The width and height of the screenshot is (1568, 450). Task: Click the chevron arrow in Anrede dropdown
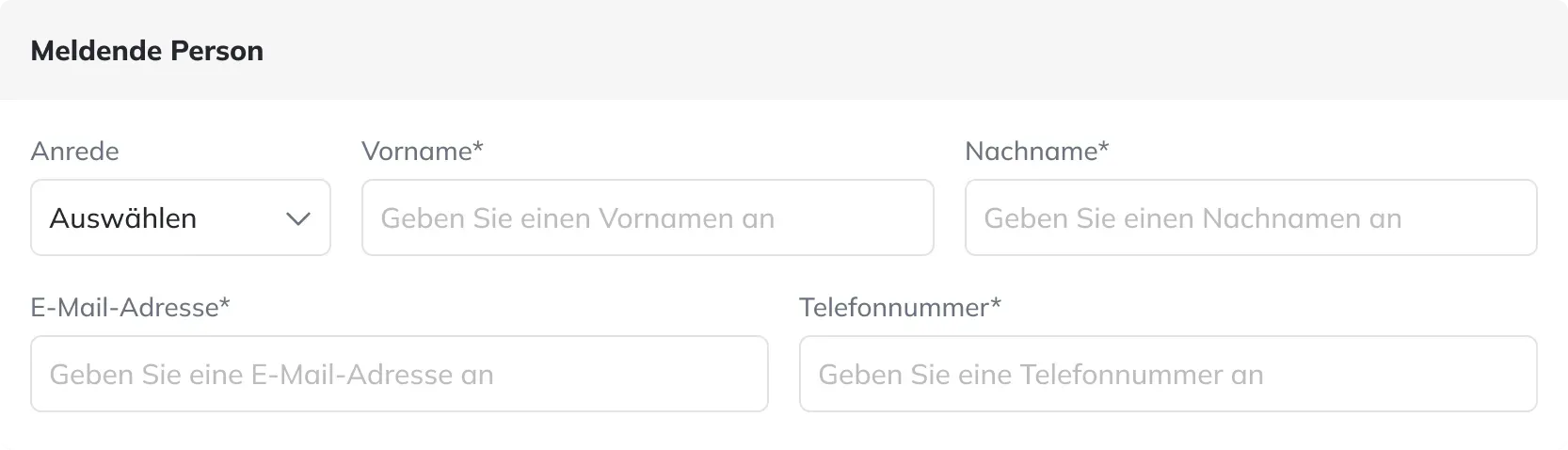pyautogui.click(x=297, y=219)
